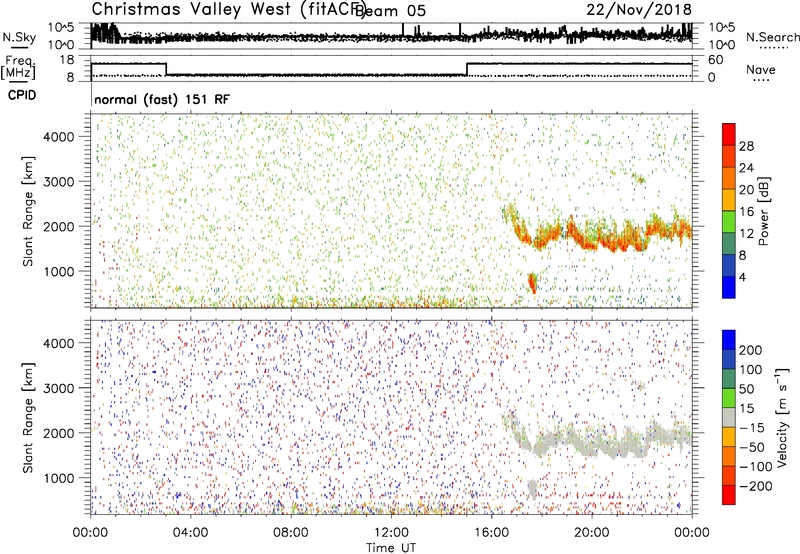800x554 pixels.
Task: Click the "Christmas Valley West (fitACF)" title
Action: [228, 10]
